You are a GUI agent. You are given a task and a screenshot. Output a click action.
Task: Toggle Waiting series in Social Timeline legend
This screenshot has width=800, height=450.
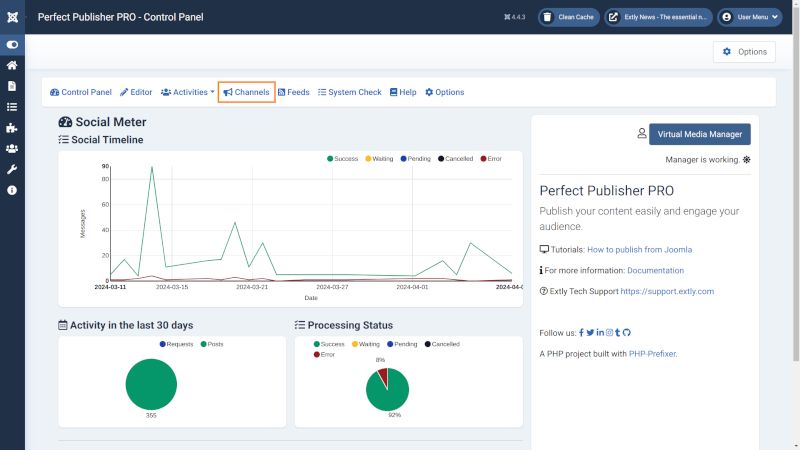click(379, 159)
